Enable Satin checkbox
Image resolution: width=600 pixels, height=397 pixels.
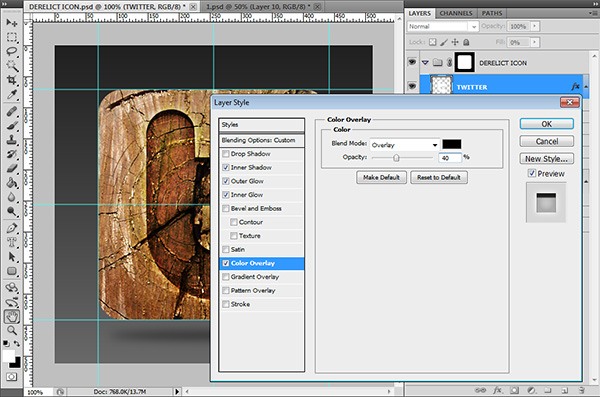click(x=226, y=249)
